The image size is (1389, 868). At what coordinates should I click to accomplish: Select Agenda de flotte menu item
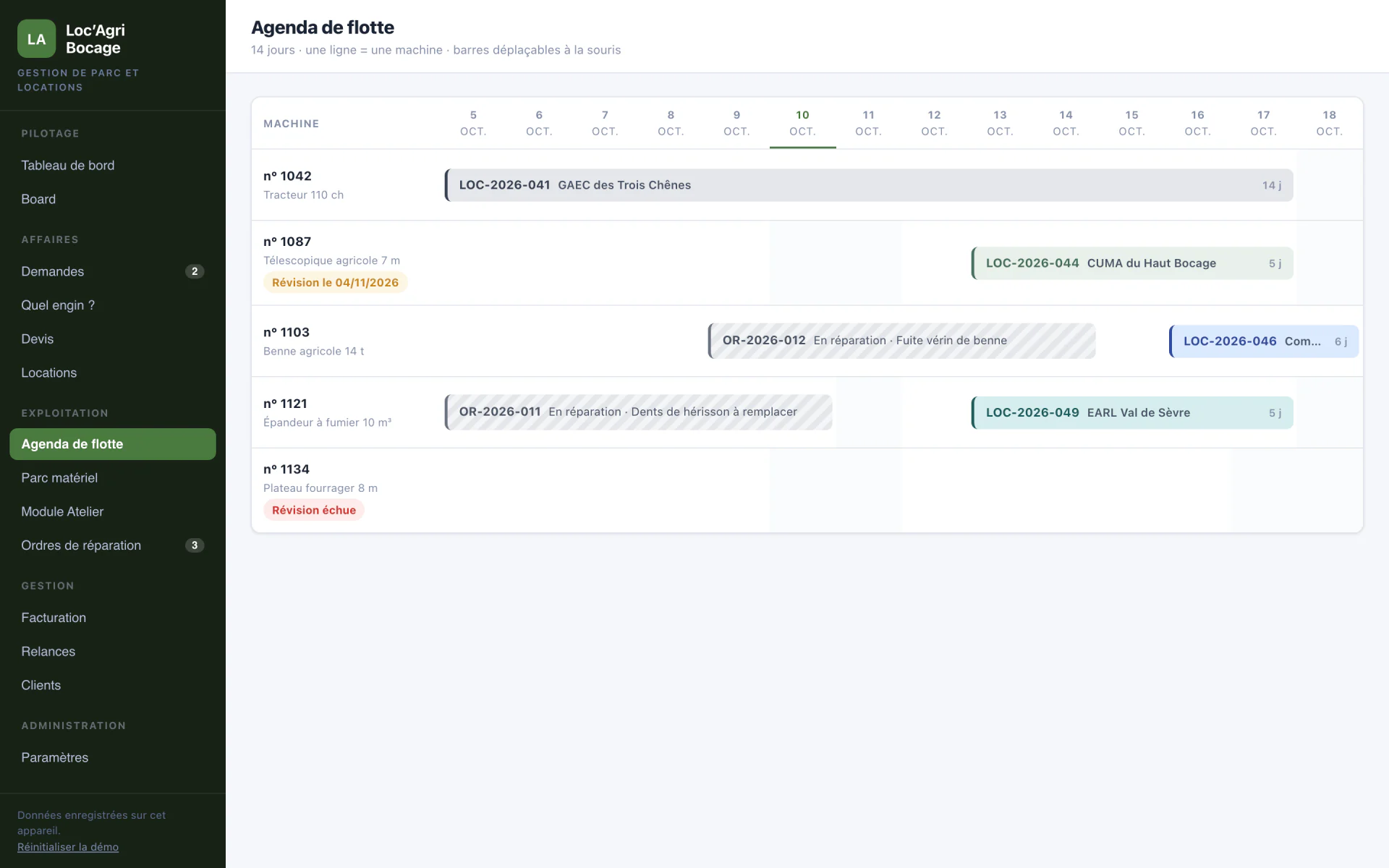coord(113,444)
